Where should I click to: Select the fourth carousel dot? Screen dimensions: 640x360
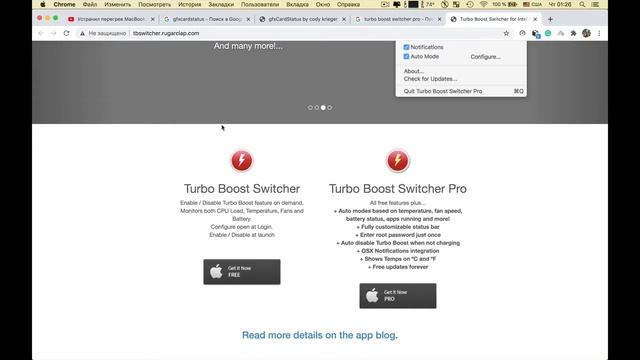pyautogui.click(x=330, y=108)
